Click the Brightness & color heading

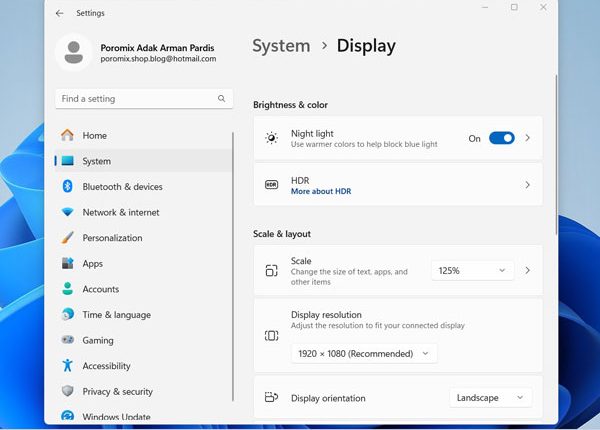tap(290, 105)
